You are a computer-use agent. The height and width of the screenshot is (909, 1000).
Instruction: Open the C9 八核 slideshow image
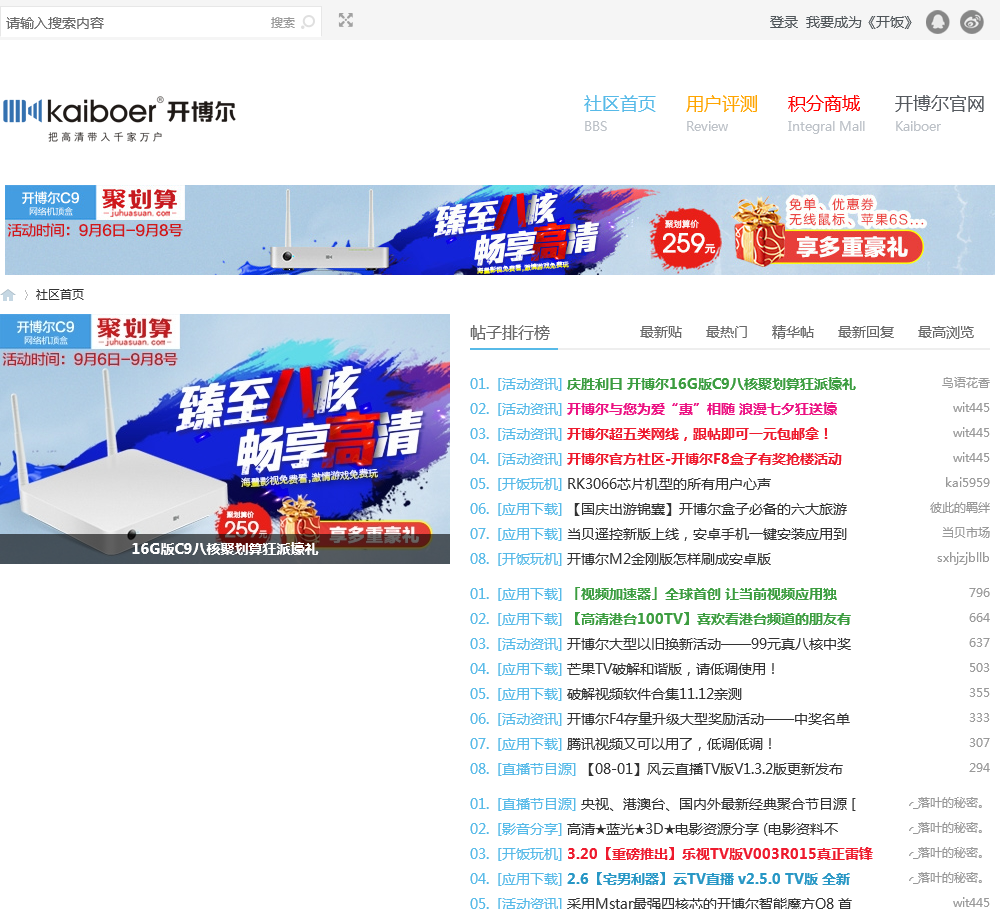(224, 438)
